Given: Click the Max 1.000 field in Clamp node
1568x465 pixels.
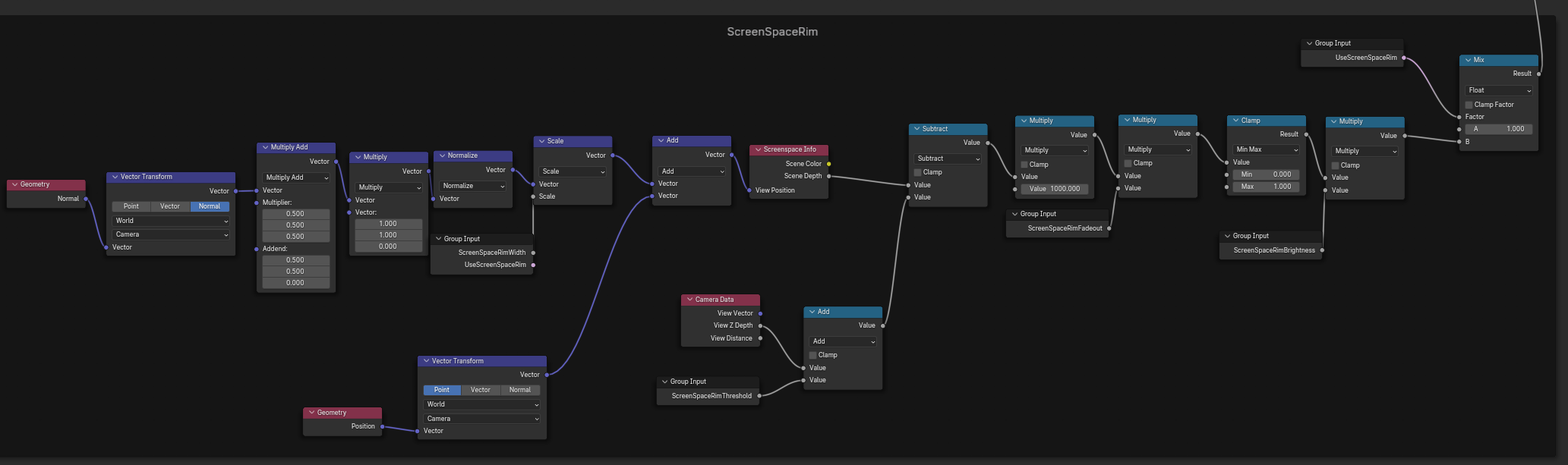Looking at the screenshot, I should pyautogui.click(x=1266, y=187).
